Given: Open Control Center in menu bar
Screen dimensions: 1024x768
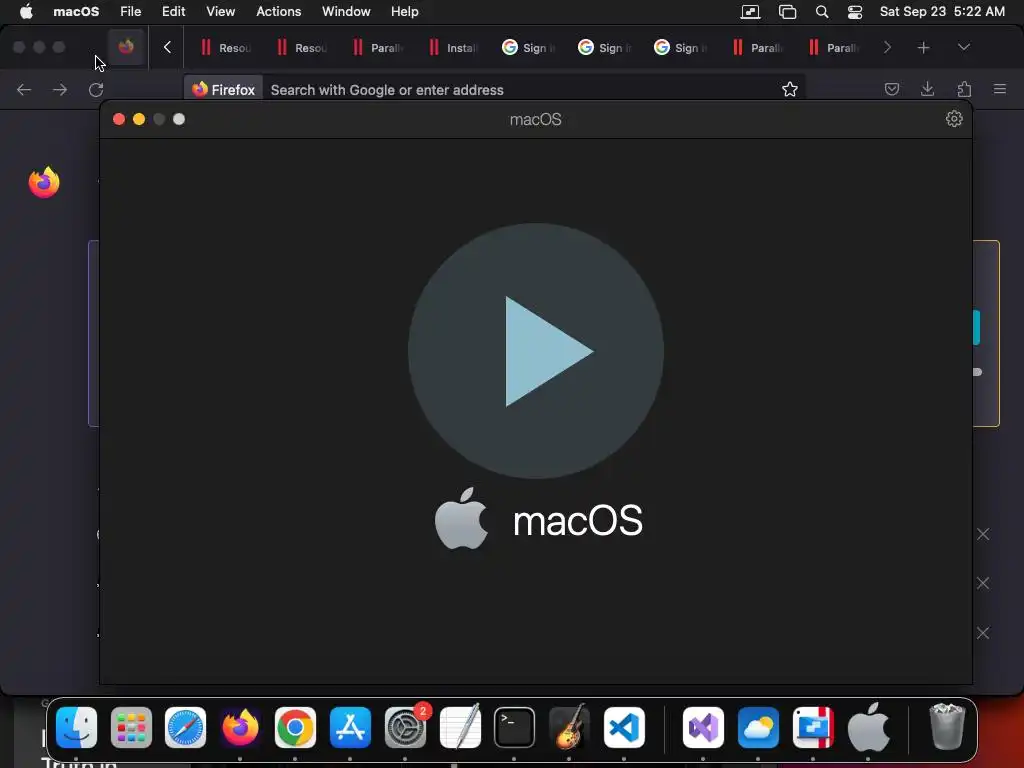Looking at the screenshot, I should tap(854, 12).
